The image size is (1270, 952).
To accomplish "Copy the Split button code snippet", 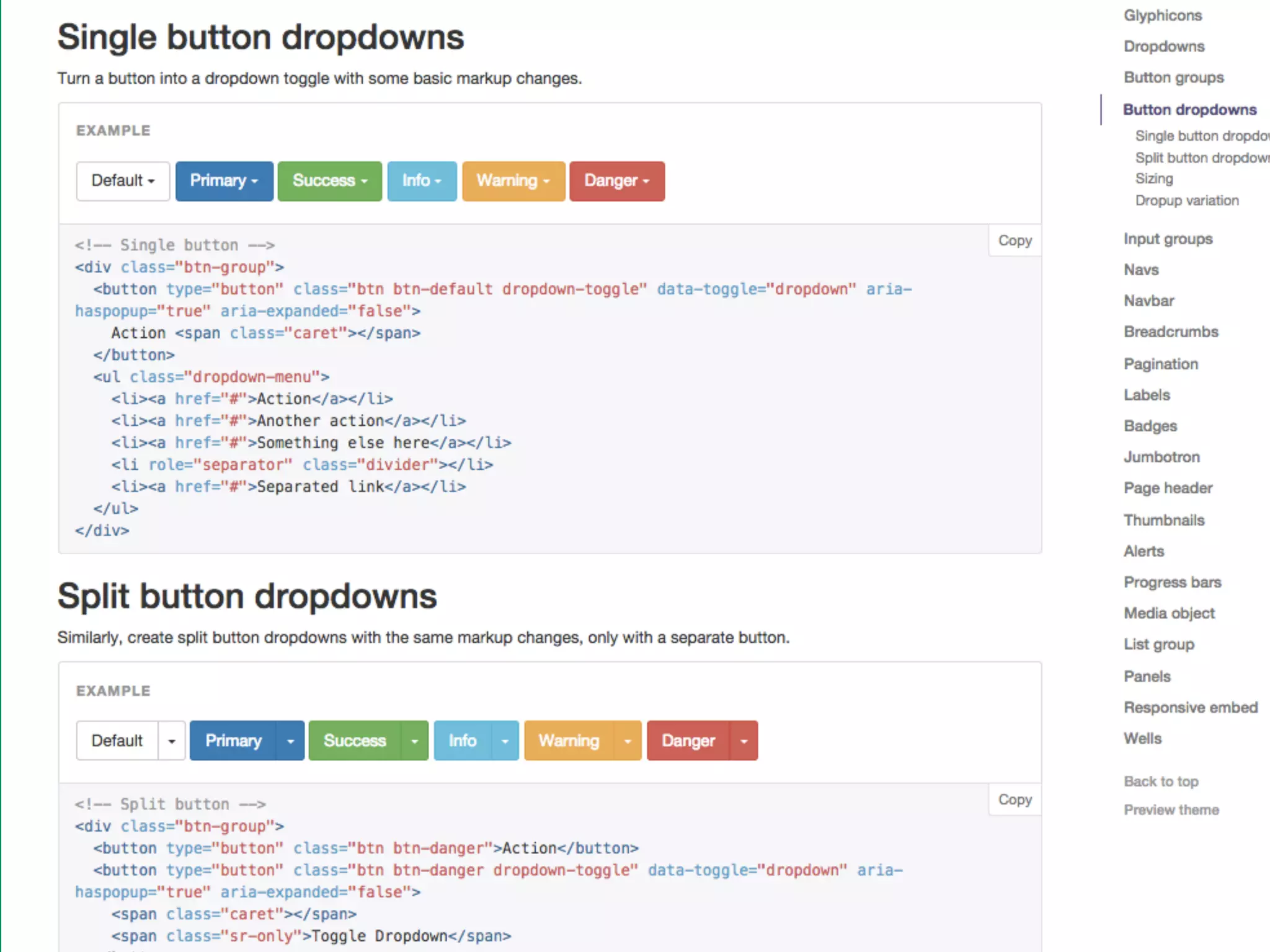I will 1015,800.
